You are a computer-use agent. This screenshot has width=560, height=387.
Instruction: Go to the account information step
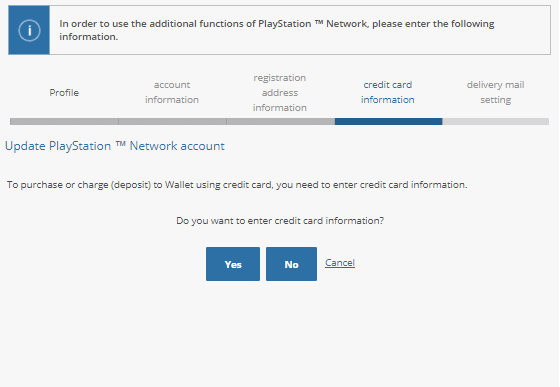click(172, 92)
